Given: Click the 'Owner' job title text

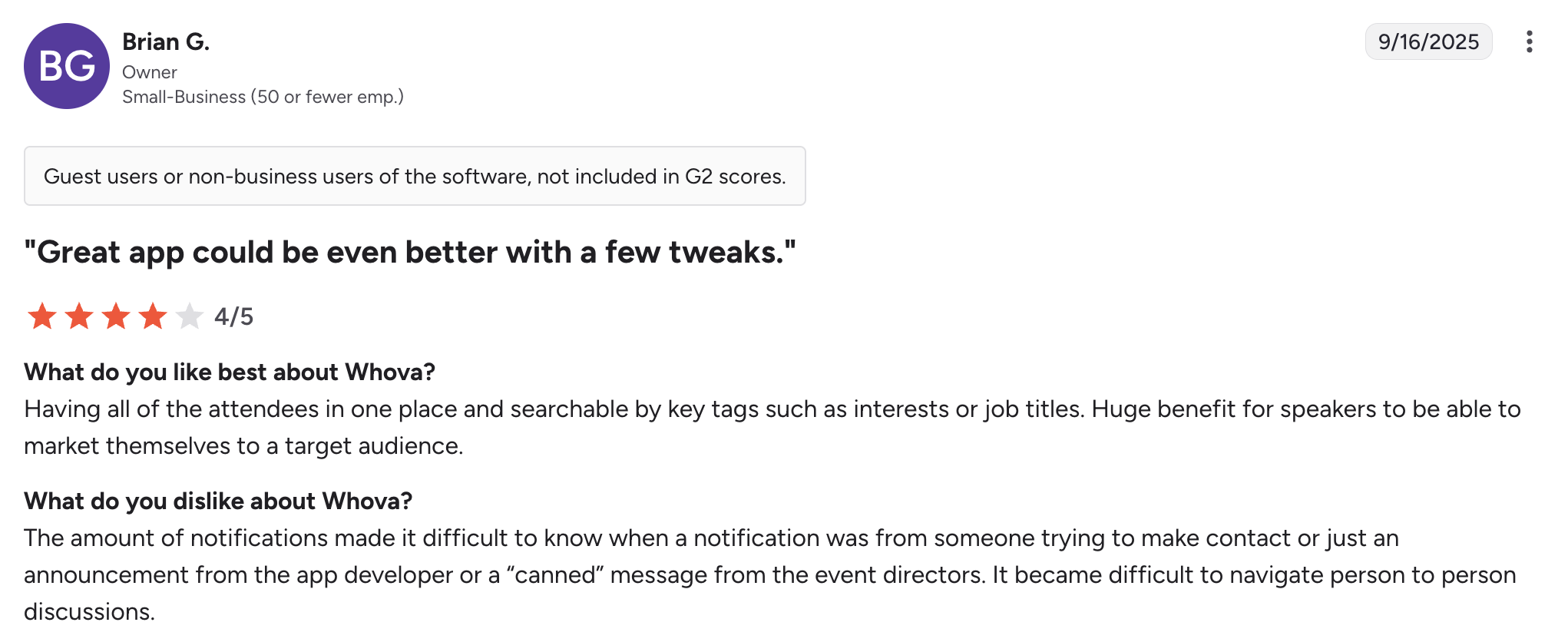Looking at the screenshot, I should point(150,72).
